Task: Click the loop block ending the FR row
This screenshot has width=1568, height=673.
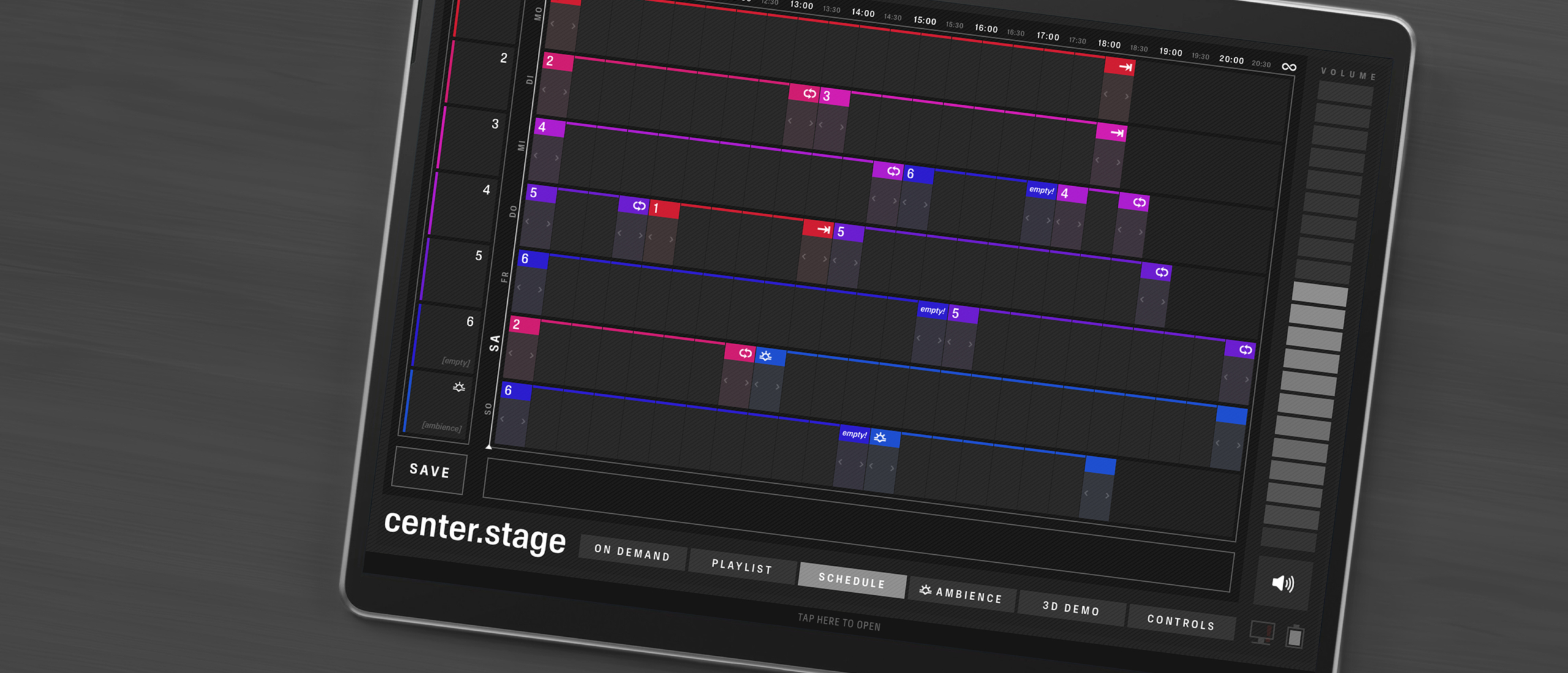Action: coord(1240,349)
